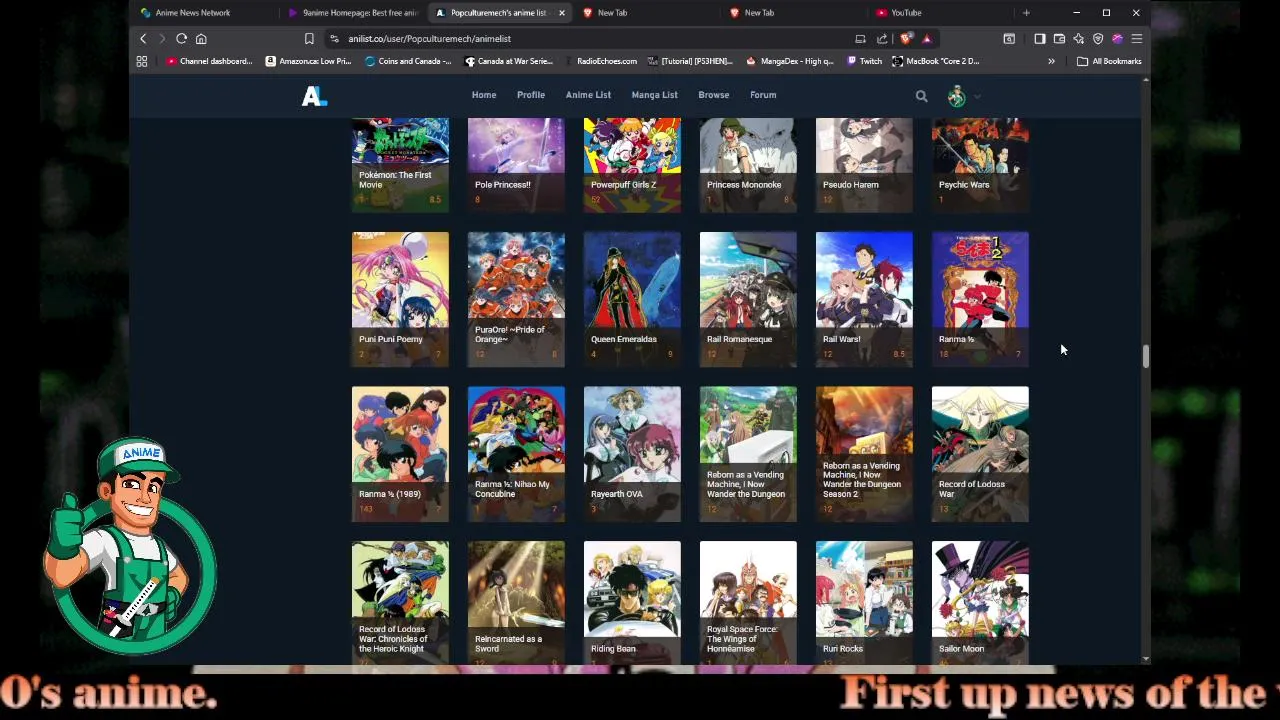Click the Leo AI sparkle icon

1078,39
